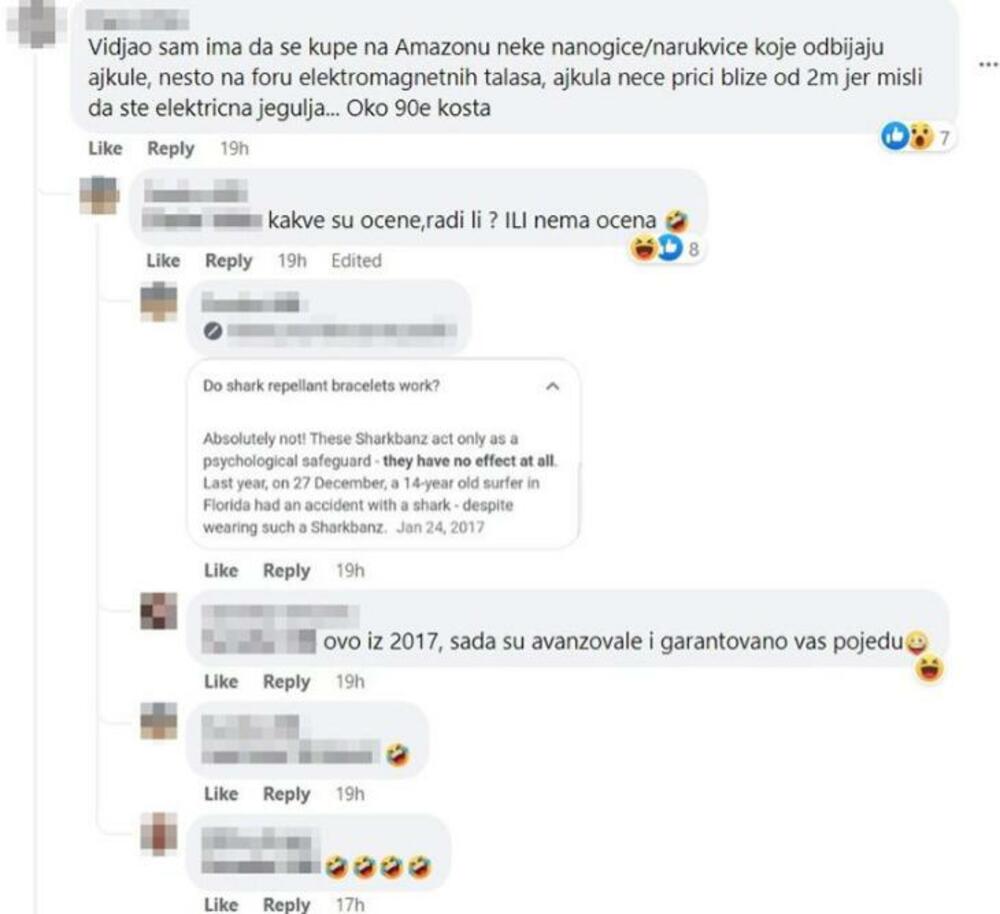Open the 17h timestamp on last reply

pyautogui.click(x=350, y=904)
